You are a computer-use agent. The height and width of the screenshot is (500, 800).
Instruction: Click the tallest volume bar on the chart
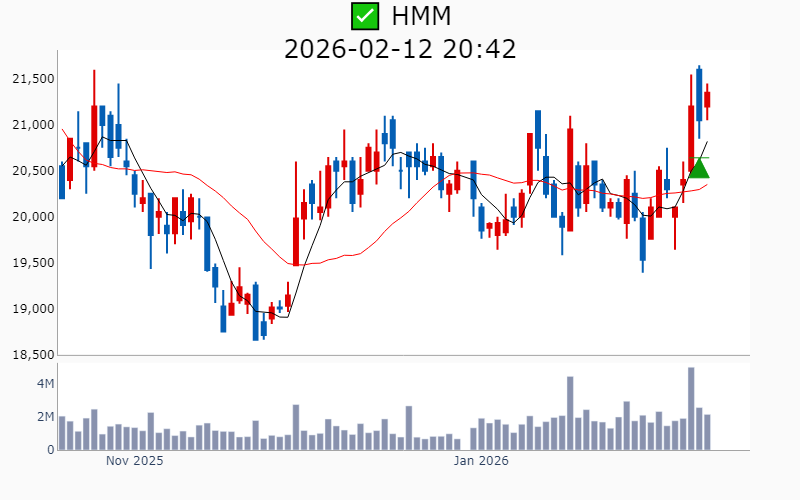point(691,409)
